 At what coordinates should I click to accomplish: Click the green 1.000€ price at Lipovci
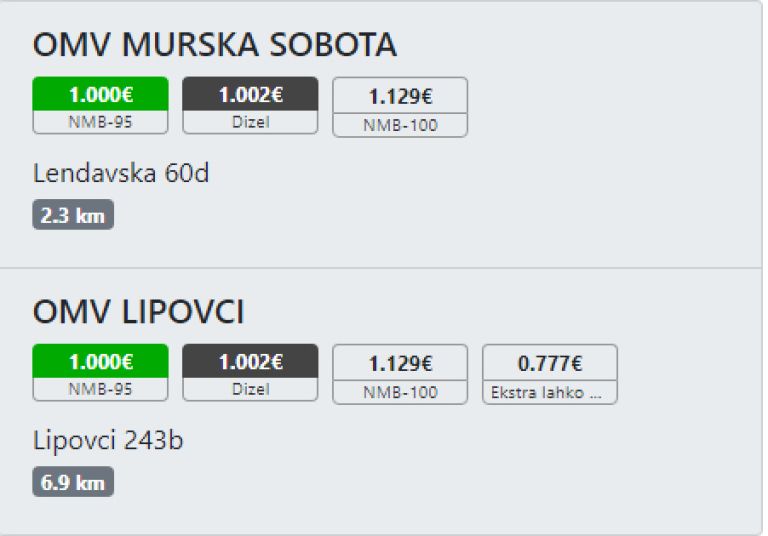pos(100,362)
